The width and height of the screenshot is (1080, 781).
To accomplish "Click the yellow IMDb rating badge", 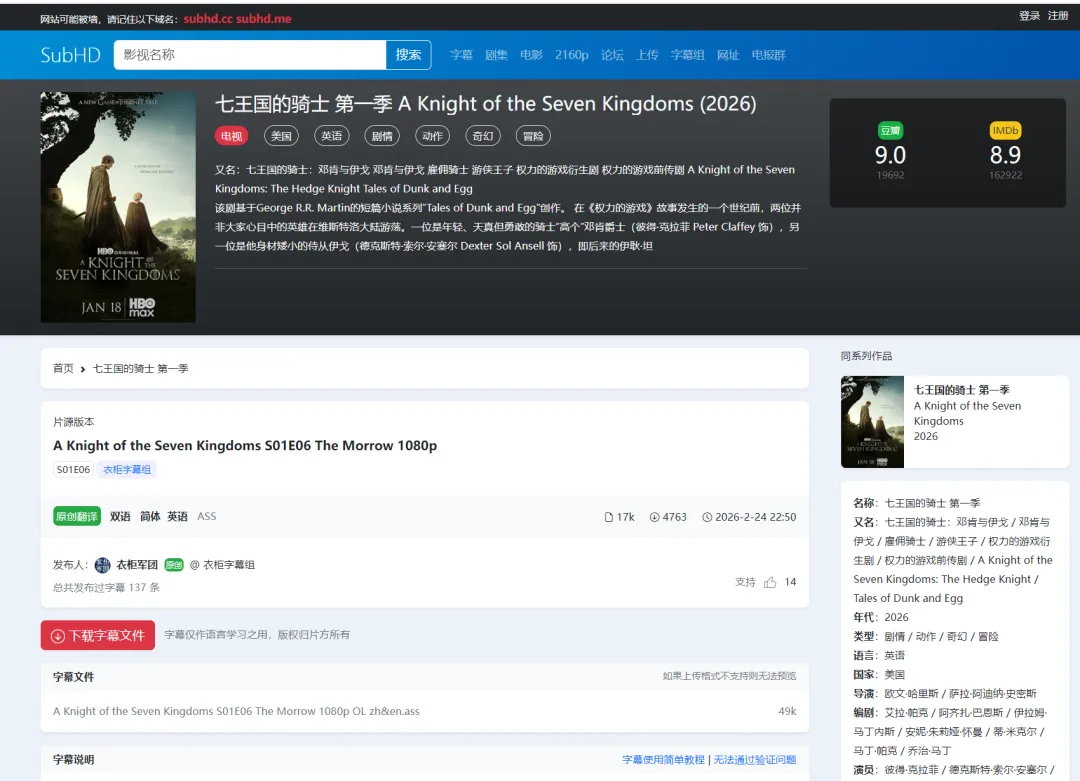I will (1005, 130).
